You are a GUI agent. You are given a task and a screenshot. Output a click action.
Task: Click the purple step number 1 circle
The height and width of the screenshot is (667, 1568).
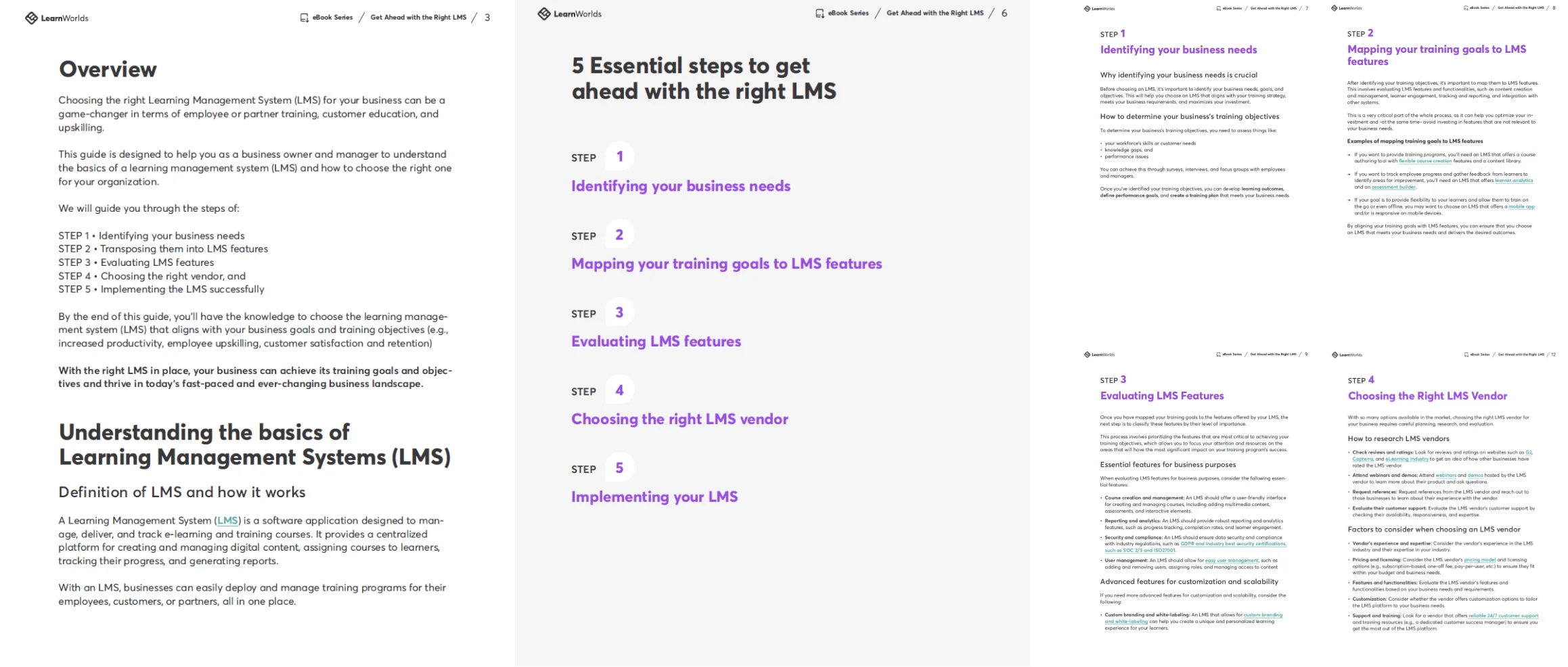point(619,157)
